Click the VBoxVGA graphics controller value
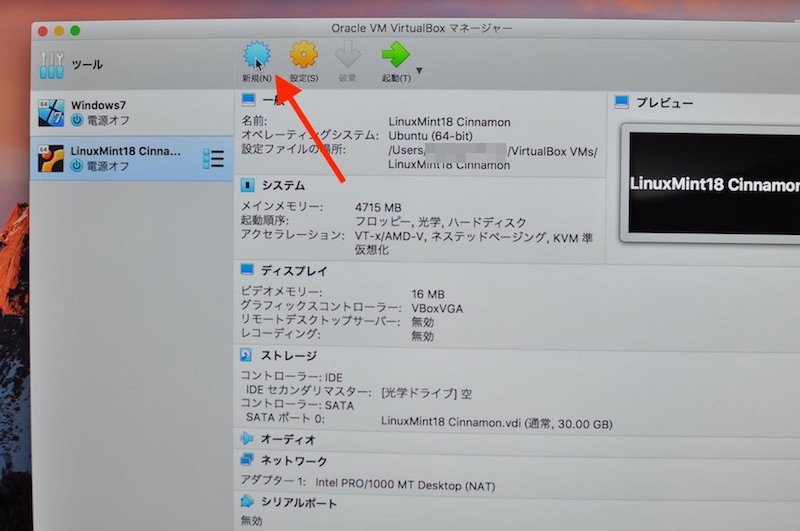 (x=437, y=309)
